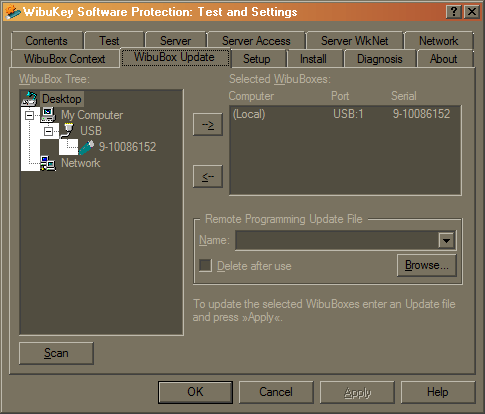The width and height of the screenshot is (485, 414).
Task: Click USB:1 port cell
Action: click(348, 114)
